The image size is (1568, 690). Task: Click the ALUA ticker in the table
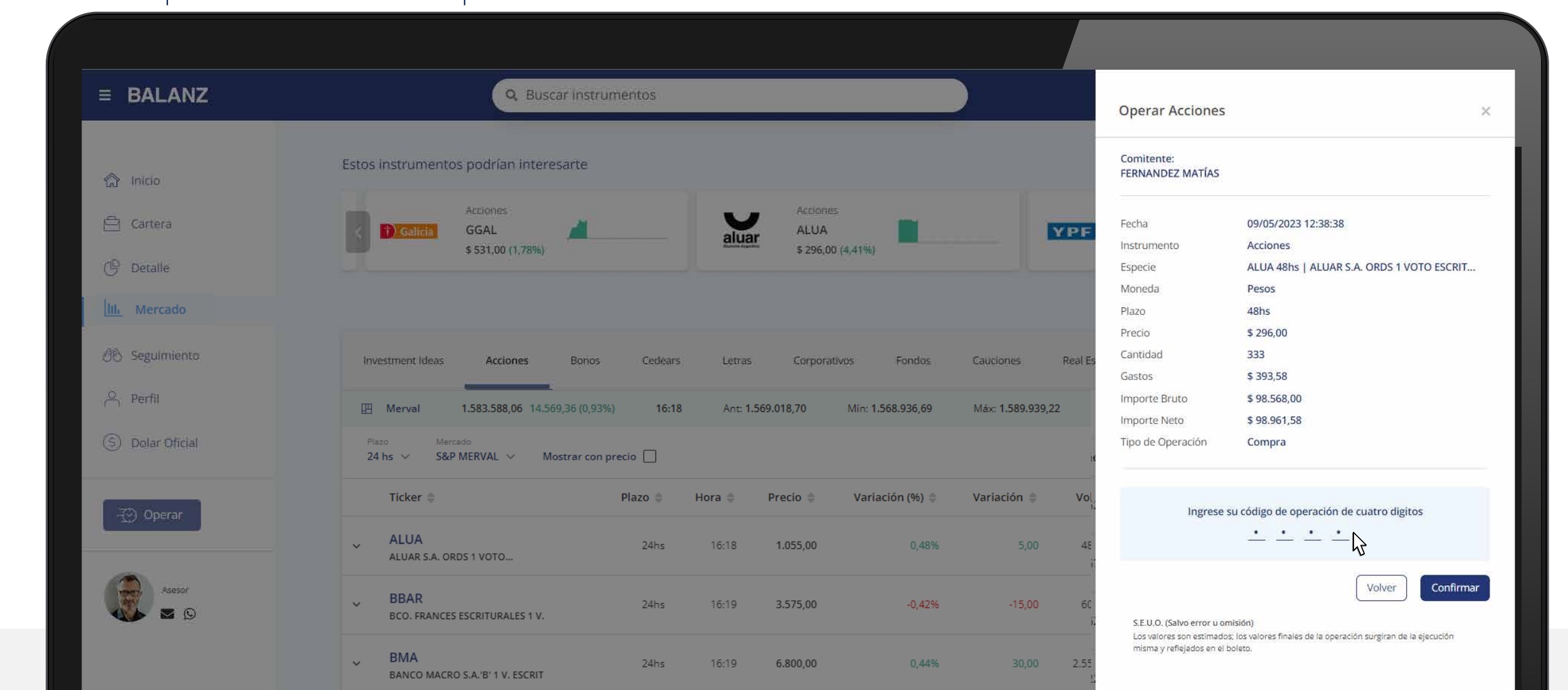406,539
